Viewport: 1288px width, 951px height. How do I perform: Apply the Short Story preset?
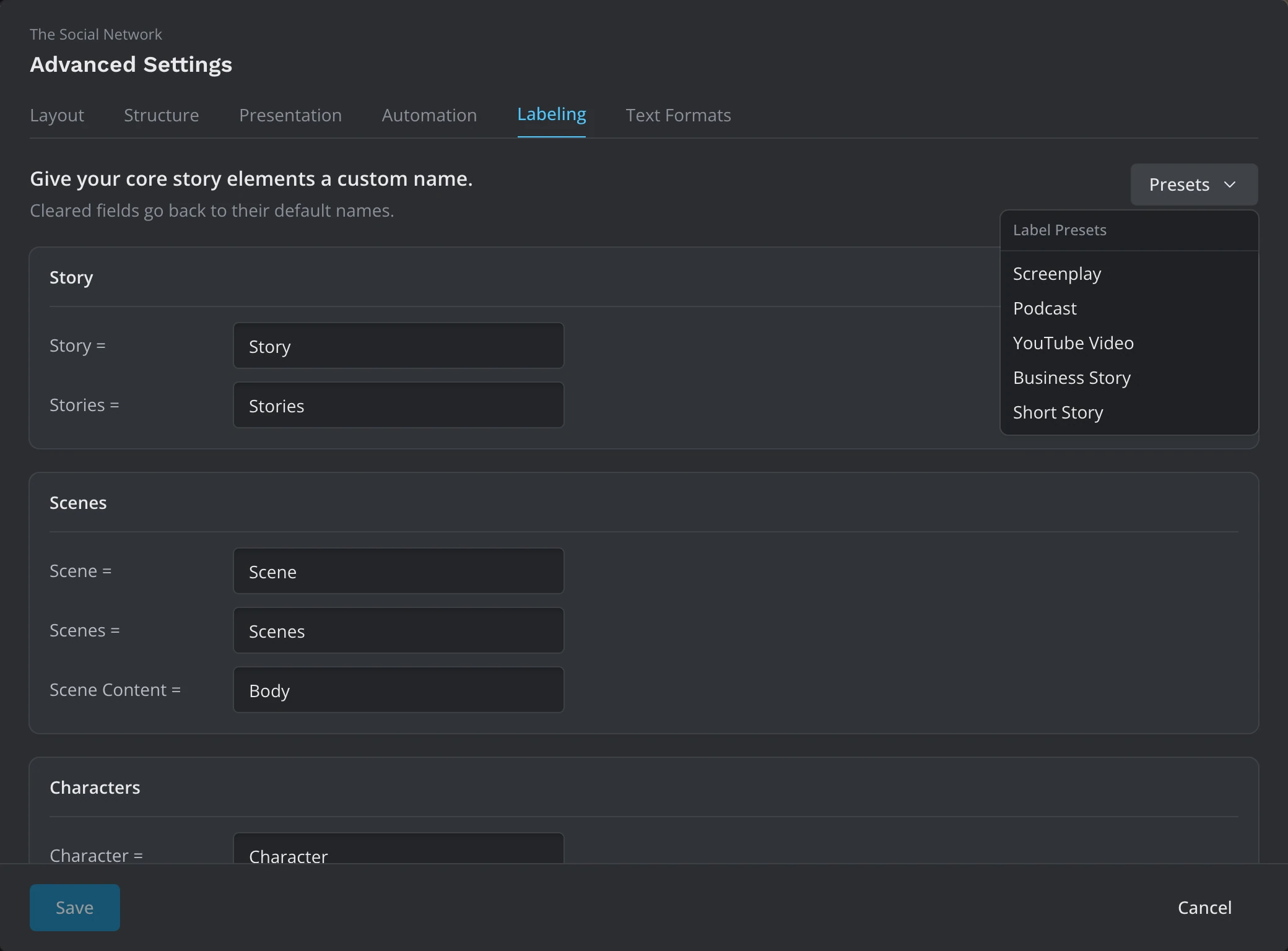(x=1129, y=412)
